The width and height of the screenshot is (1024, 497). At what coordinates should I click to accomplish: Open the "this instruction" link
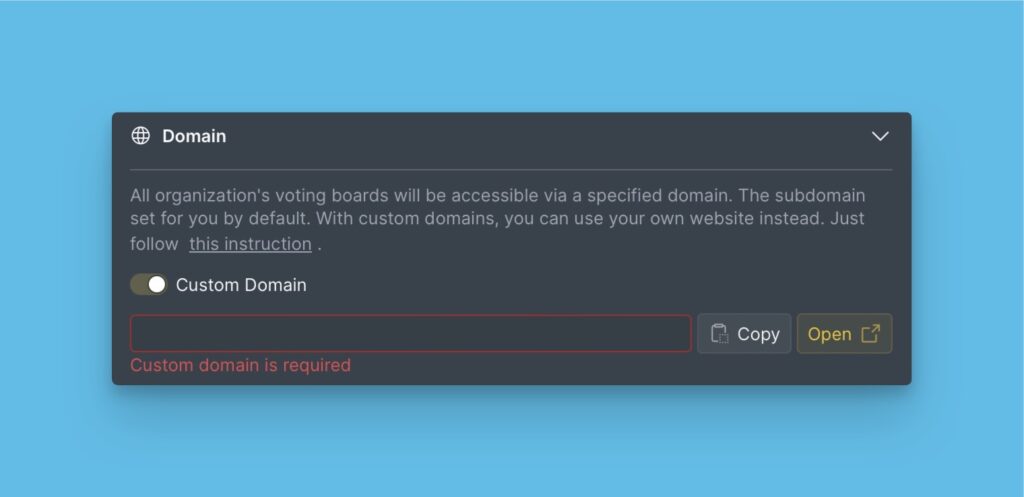click(x=250, y=244)
